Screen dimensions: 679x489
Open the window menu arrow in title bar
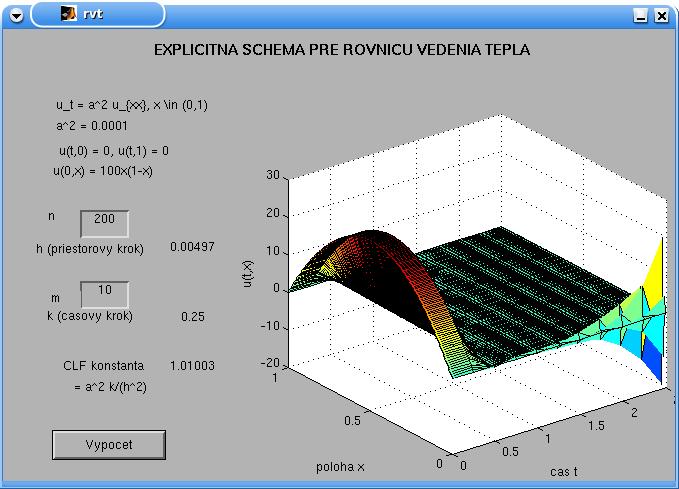pos(16,16)
